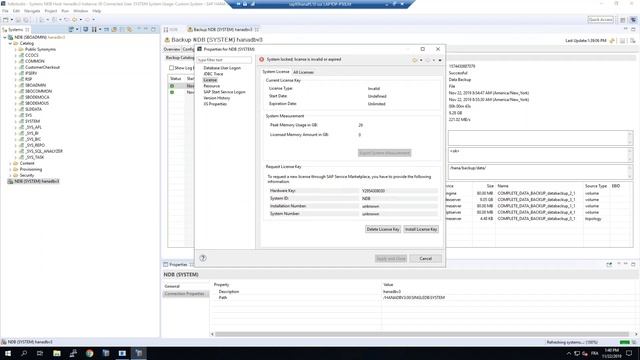Select SAP Start Service Logon entry
The width and height of the screenshot is (640, 360).
224,92
